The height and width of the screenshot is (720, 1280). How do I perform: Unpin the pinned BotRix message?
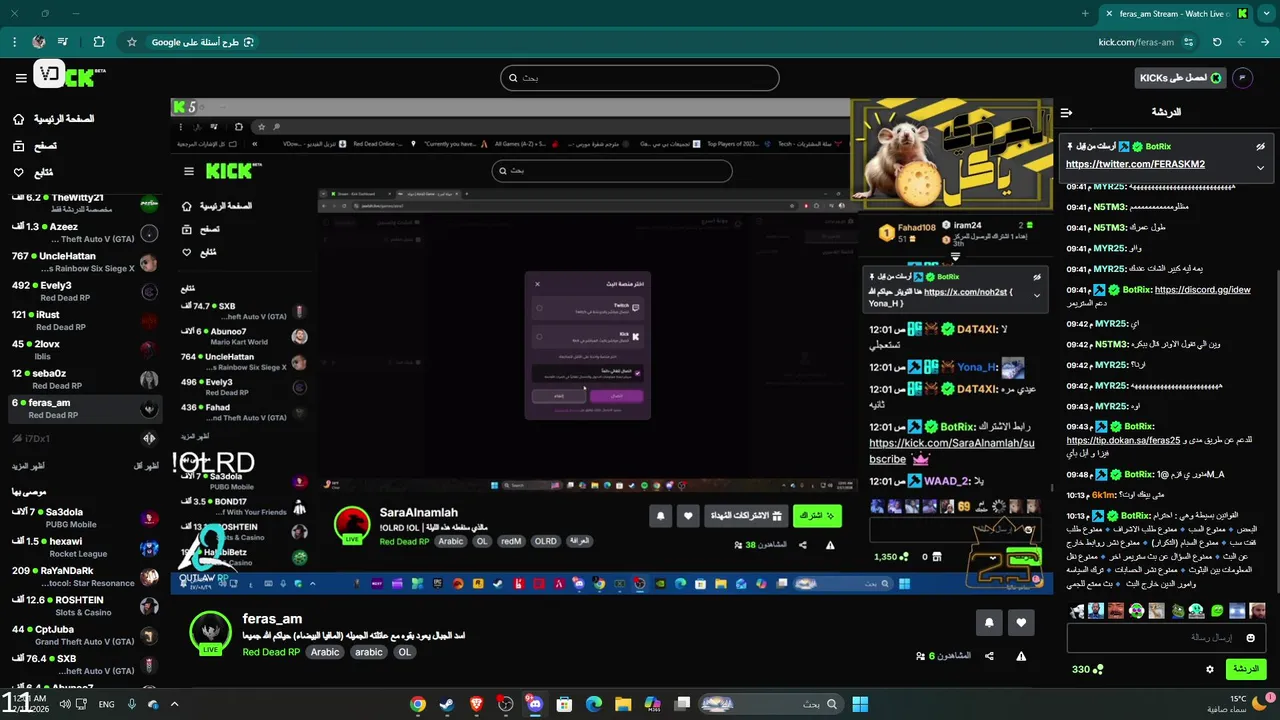coord(1260,147)
